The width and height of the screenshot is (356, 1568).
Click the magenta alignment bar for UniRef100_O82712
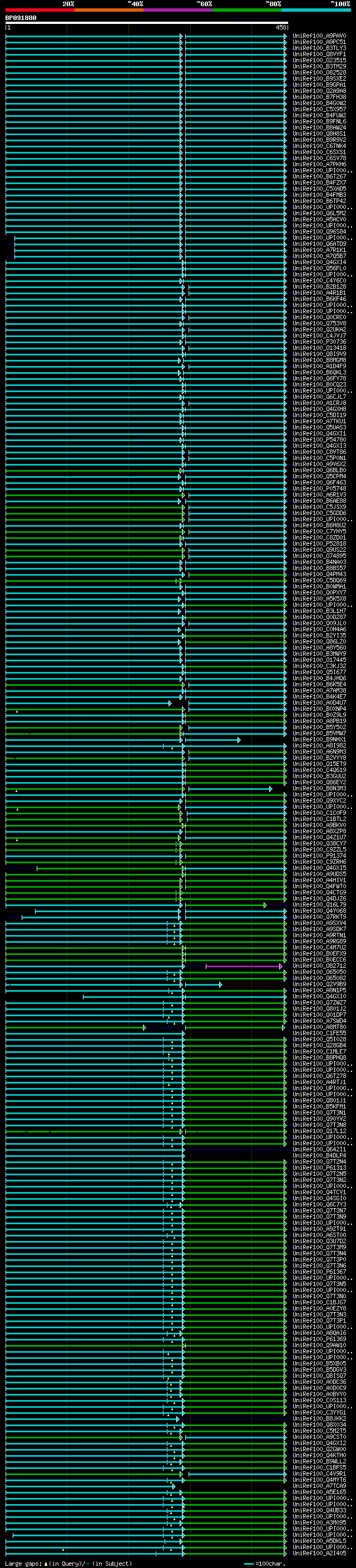tap(244, 967)
